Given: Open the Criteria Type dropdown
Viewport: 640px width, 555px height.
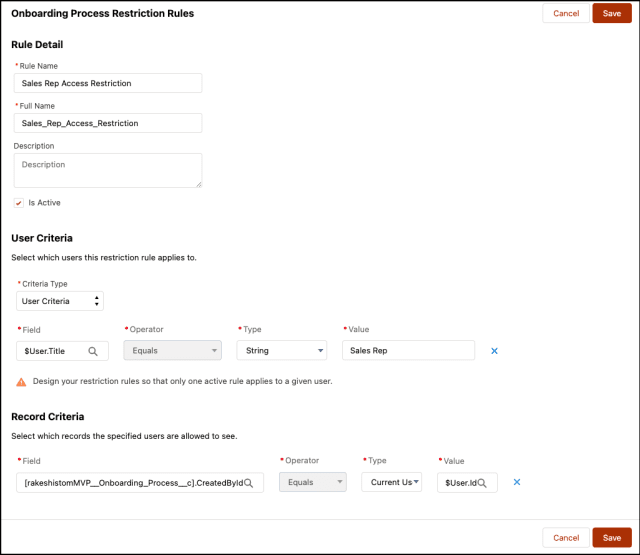Looking at the screenshot, I should tap(60, 301).
